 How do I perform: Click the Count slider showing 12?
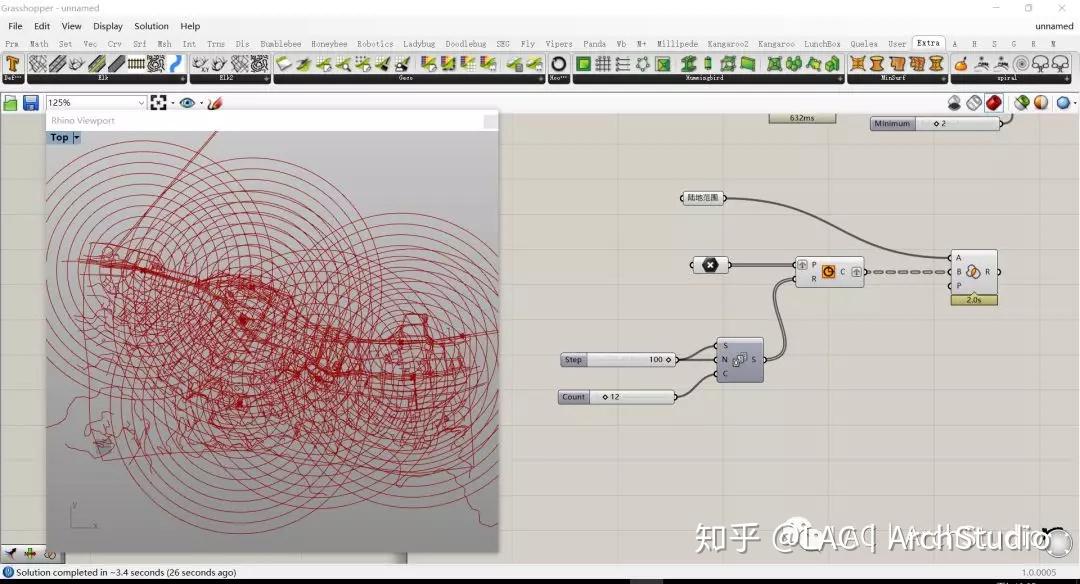[617, 396]
